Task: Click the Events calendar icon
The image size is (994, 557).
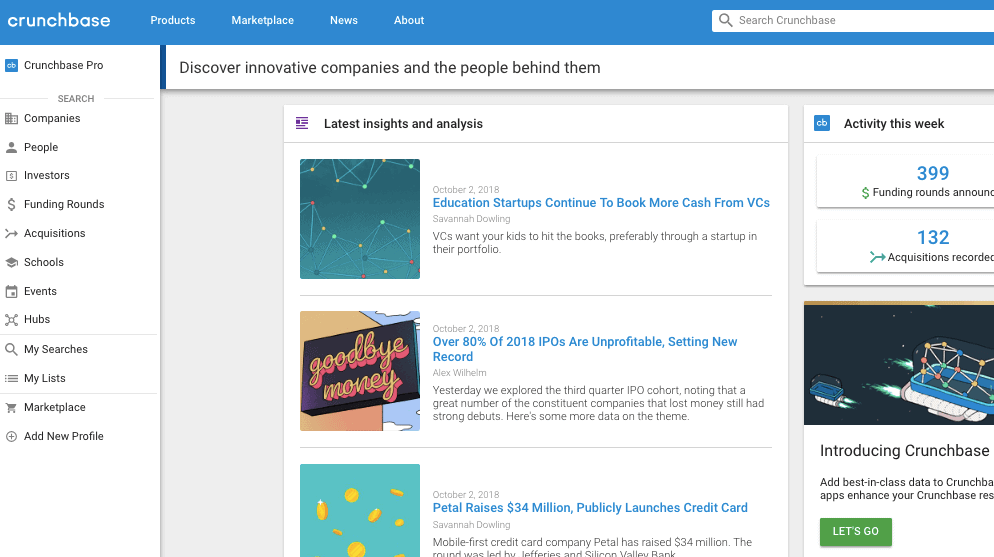Action: click(x=11, y=291)
